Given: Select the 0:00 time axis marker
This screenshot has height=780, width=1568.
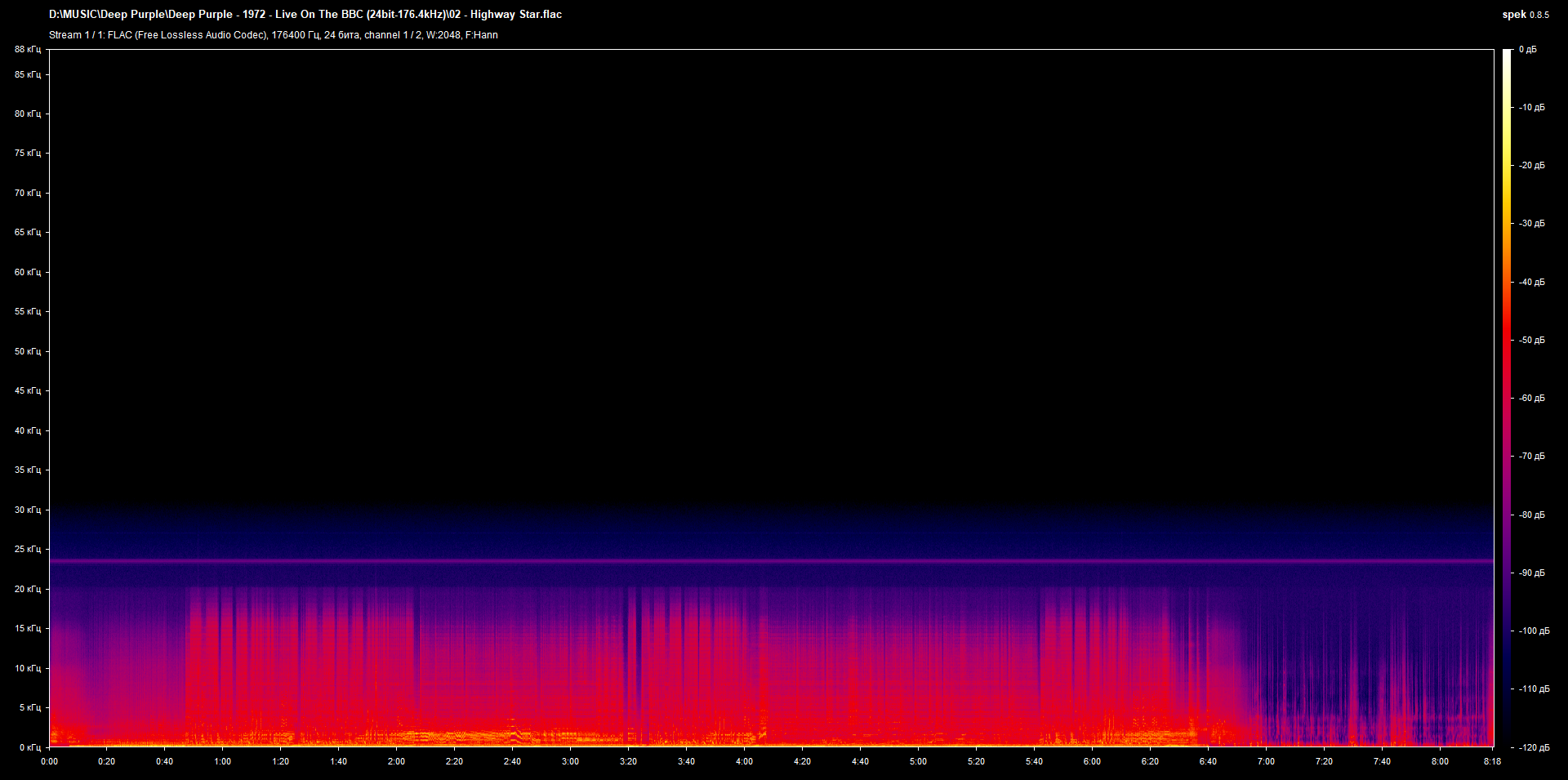Looking at the screenshot, I should click(x=49, y=761).
